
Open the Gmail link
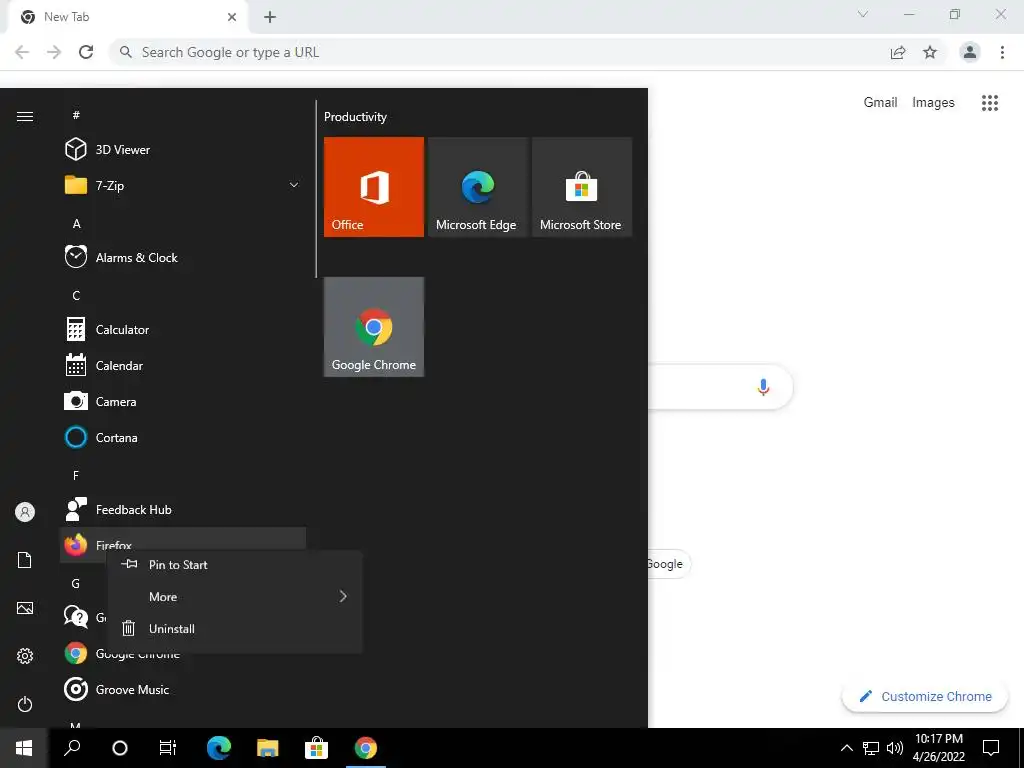(x=880, y=103)
